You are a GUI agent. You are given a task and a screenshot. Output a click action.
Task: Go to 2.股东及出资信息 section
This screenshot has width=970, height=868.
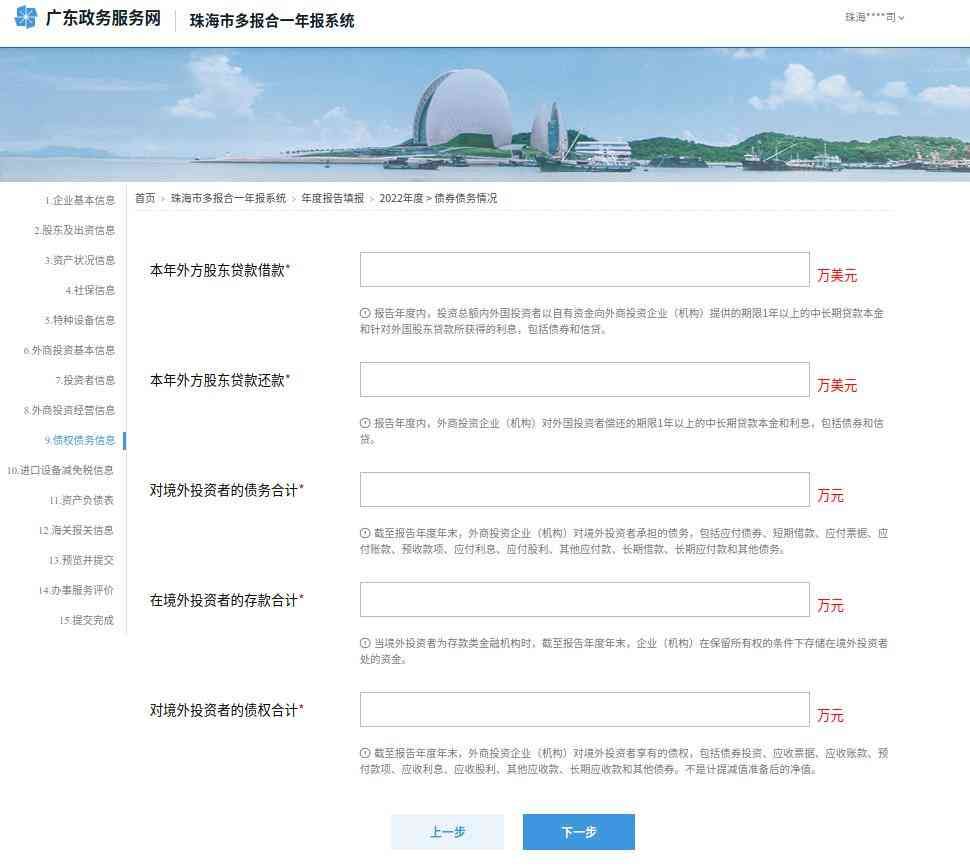pos(76,230)
